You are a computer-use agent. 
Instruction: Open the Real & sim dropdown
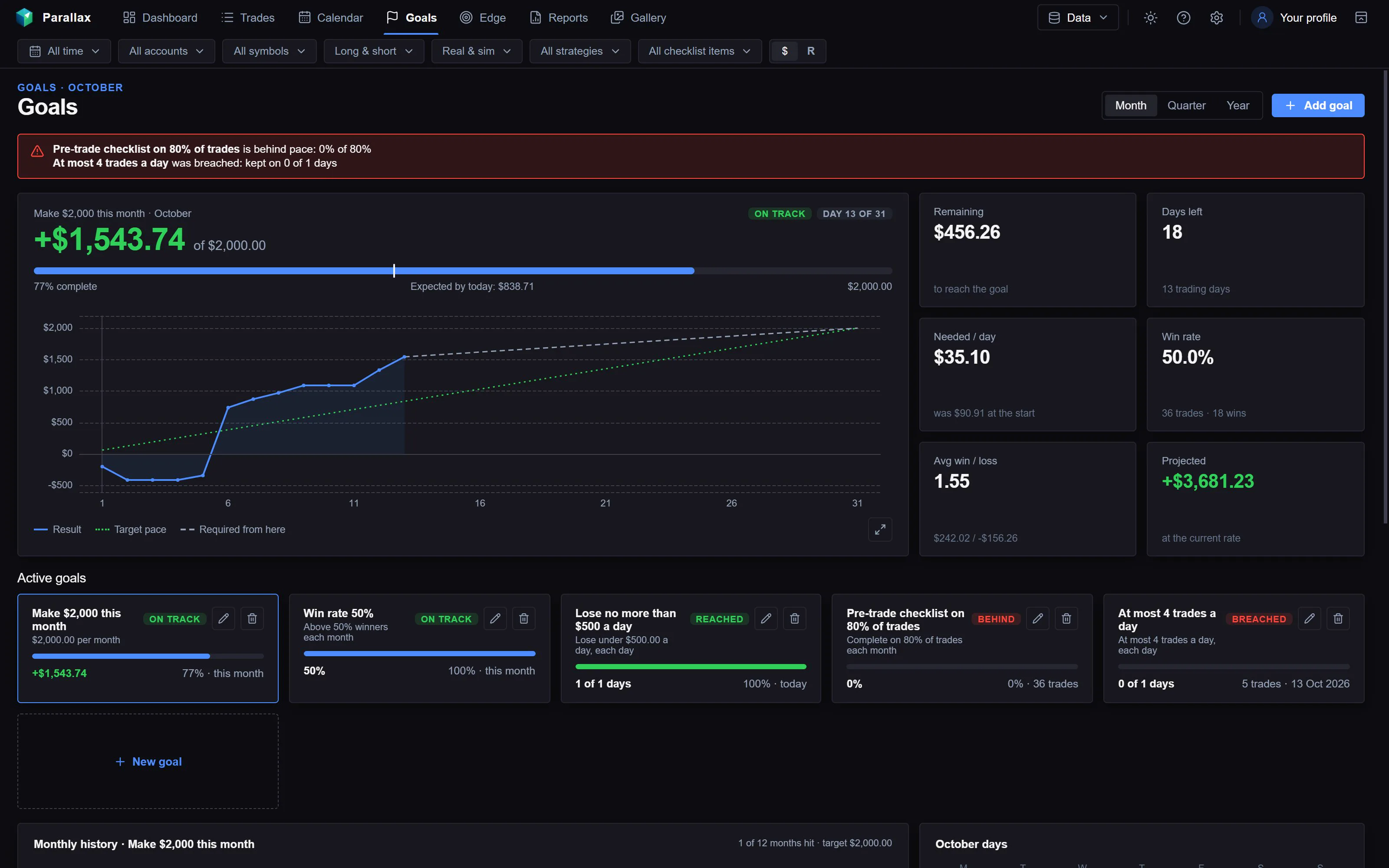coord(477,51)
